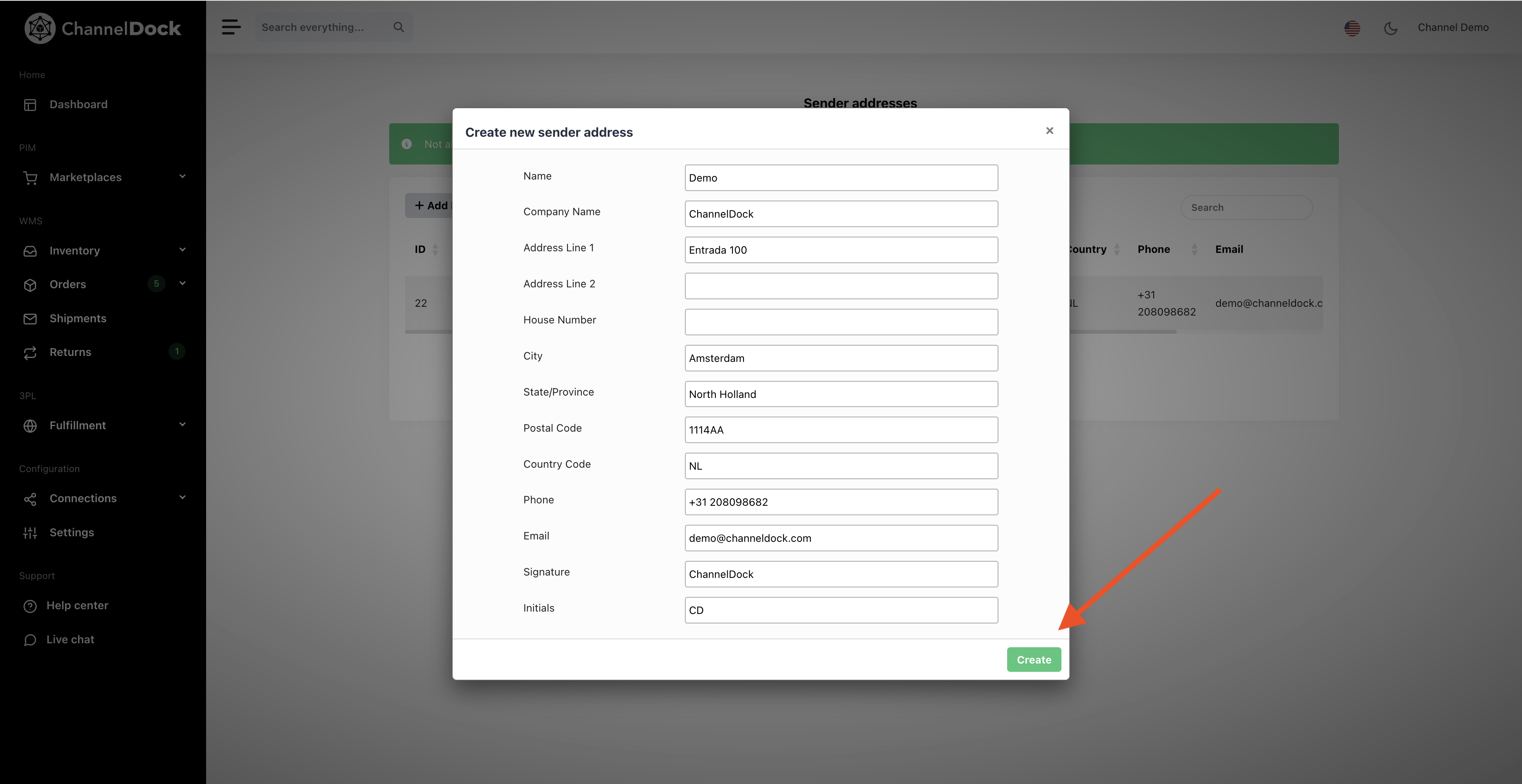Click the Postal Code input field

click(x=841, y=430)
